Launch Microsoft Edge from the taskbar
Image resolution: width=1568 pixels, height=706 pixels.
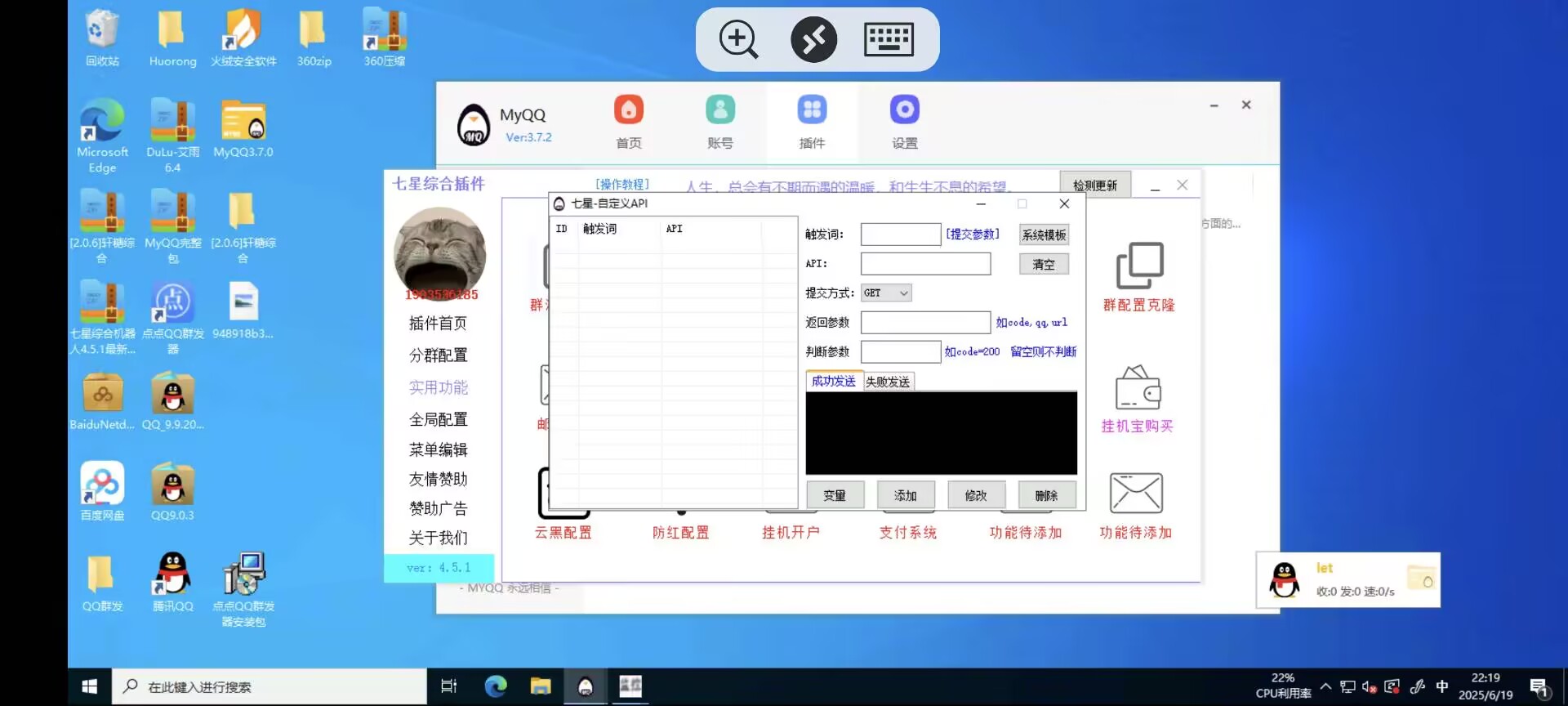coord(496,686)
